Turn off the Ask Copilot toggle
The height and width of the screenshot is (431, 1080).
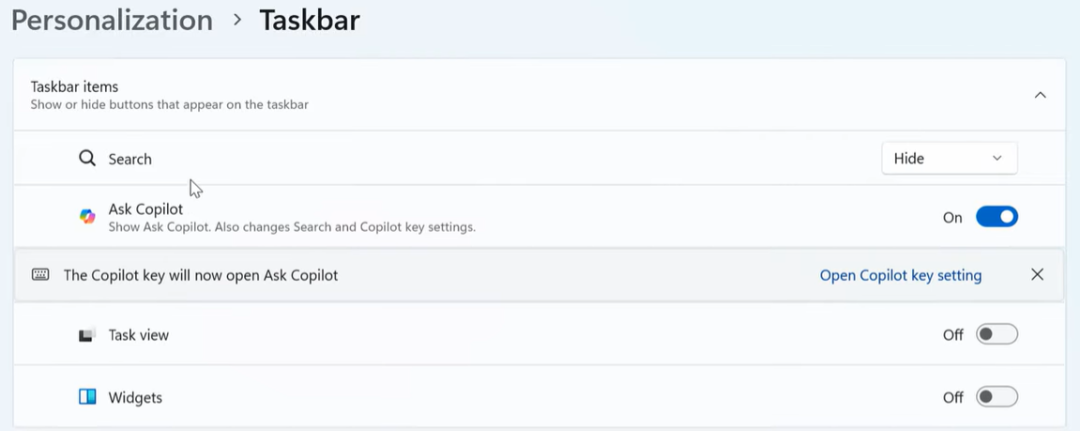(996, 216)
